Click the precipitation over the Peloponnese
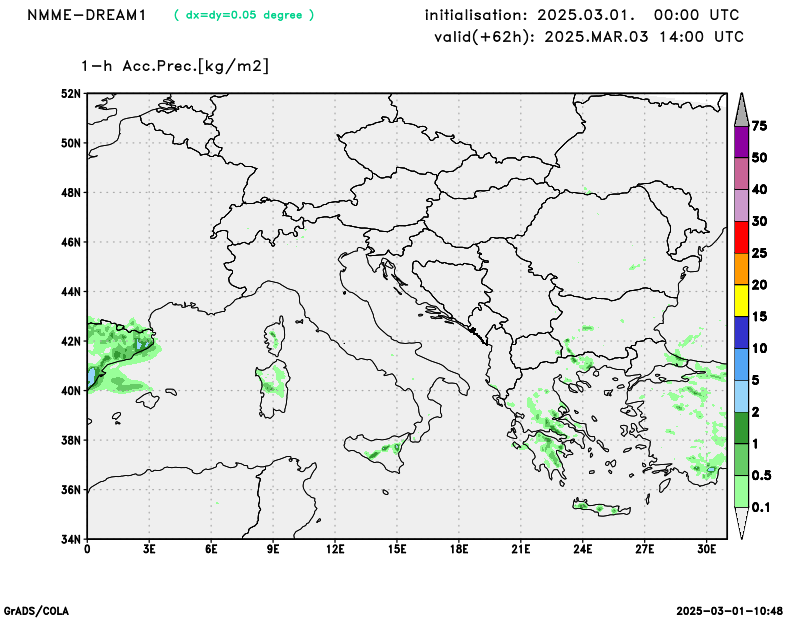 tap(548, 449)
